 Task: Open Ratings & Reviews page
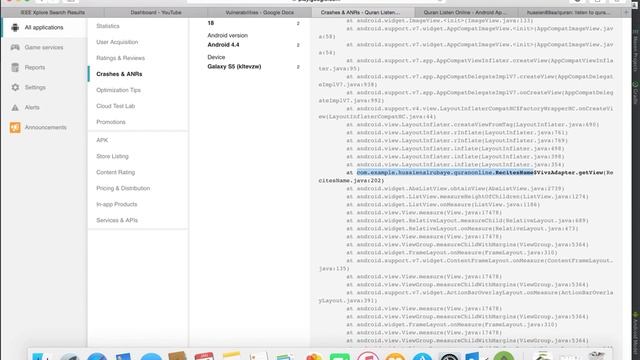[120, 58]
